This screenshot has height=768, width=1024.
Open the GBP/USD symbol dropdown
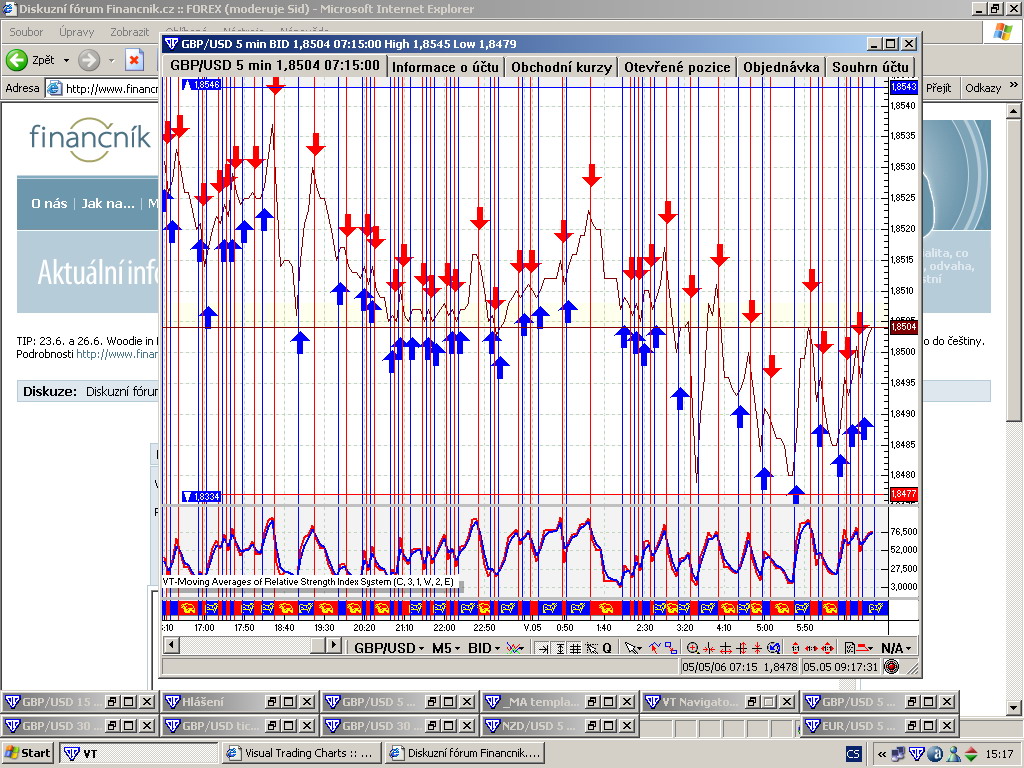click(390, 648)
